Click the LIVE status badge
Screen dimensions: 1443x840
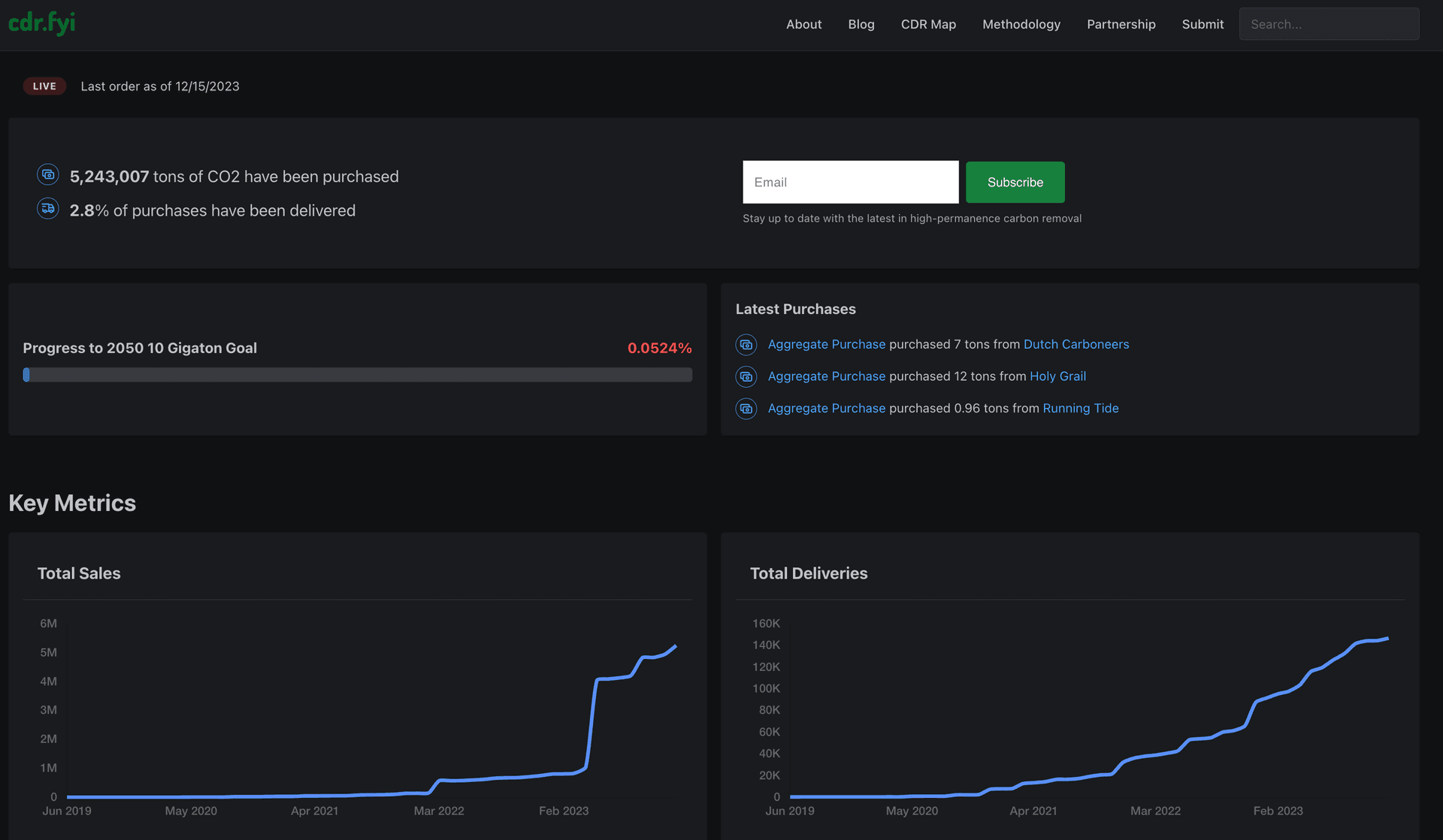tap(44, 86)
